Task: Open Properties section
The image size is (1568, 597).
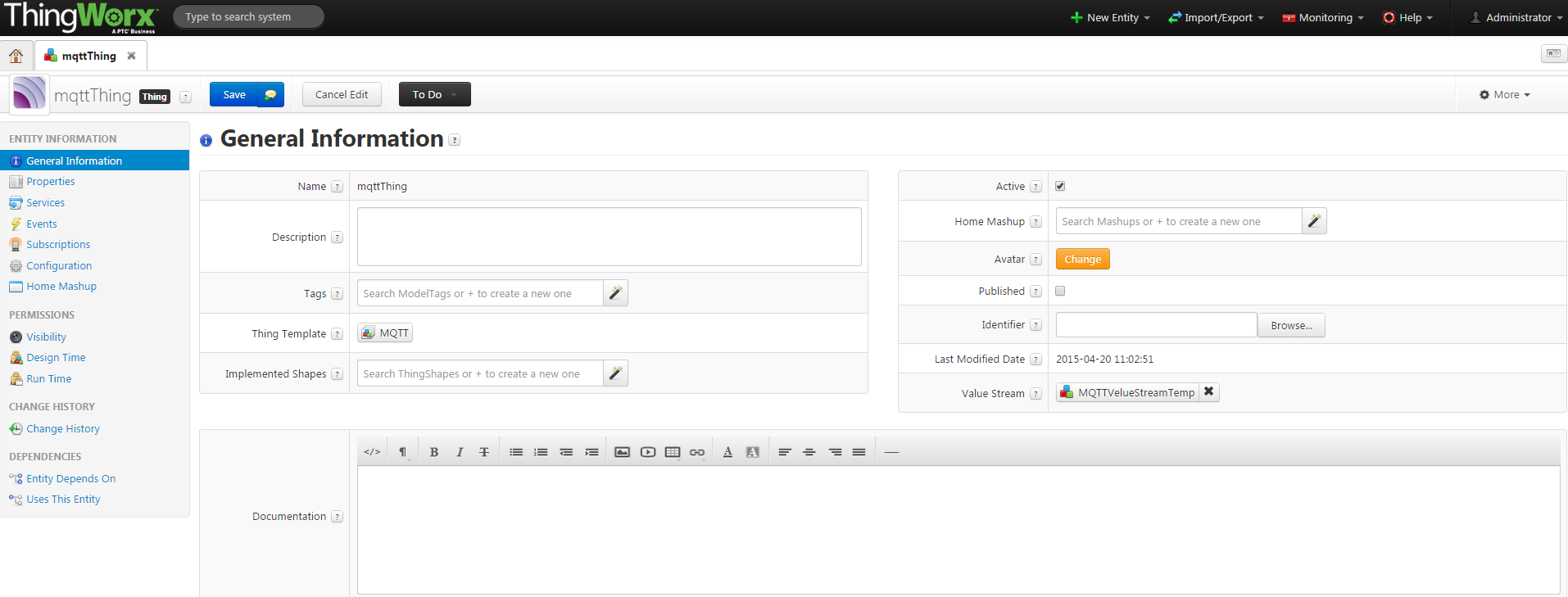Action: pos(51,182)
